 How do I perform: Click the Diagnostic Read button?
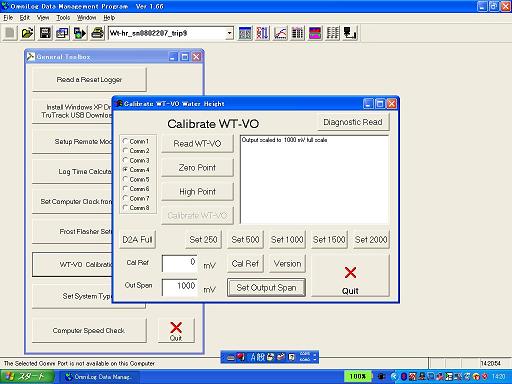pos(353,122)
